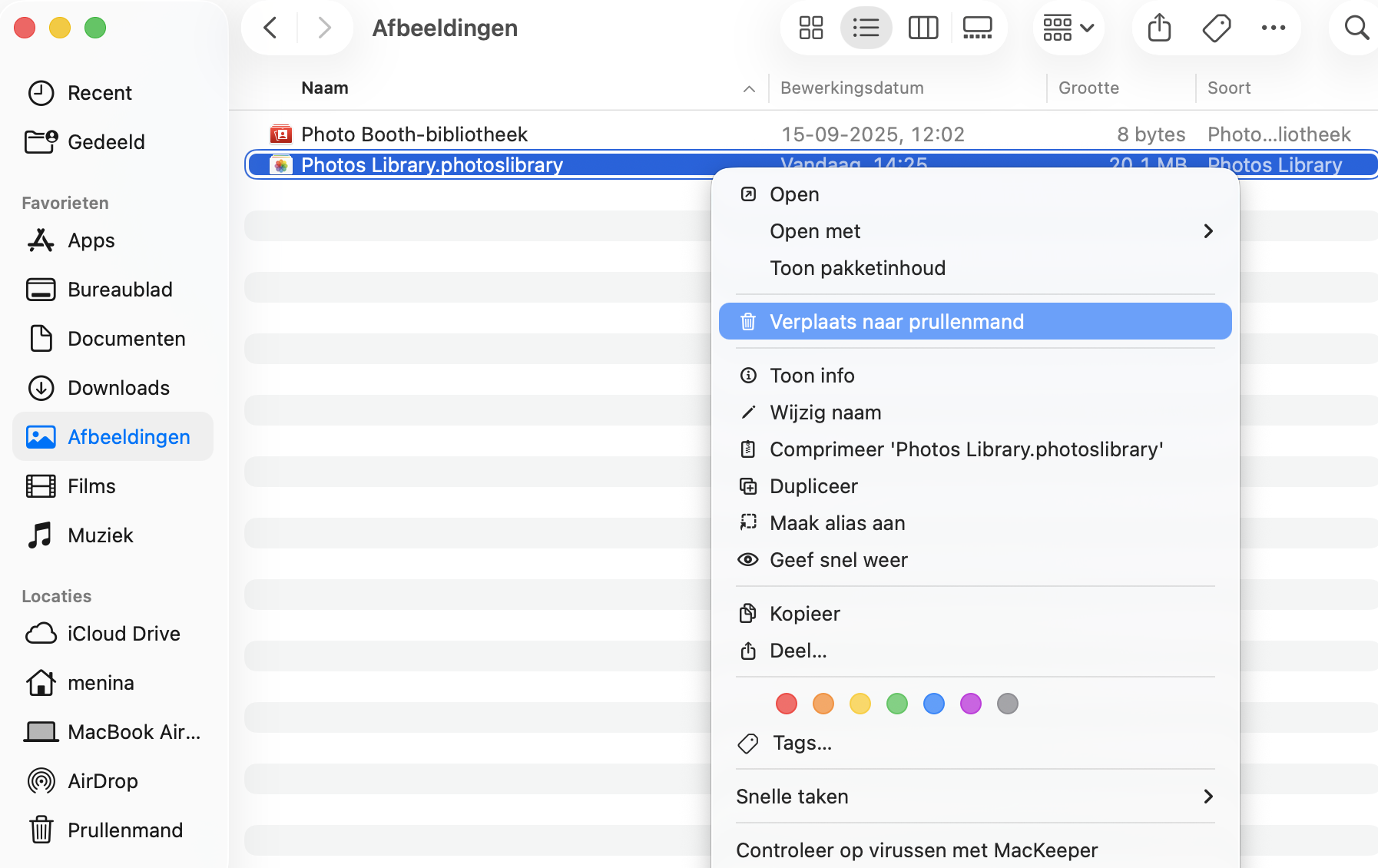Screen dimensions: 1378x868
Task: Switch to gallery view
Action: (x=977, y=28)
